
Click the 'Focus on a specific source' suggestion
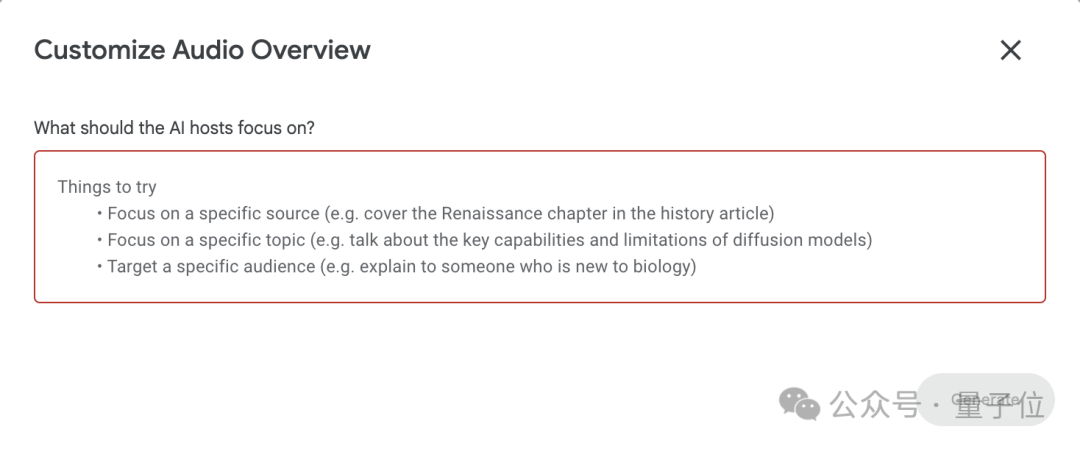(x=214, y=213)
